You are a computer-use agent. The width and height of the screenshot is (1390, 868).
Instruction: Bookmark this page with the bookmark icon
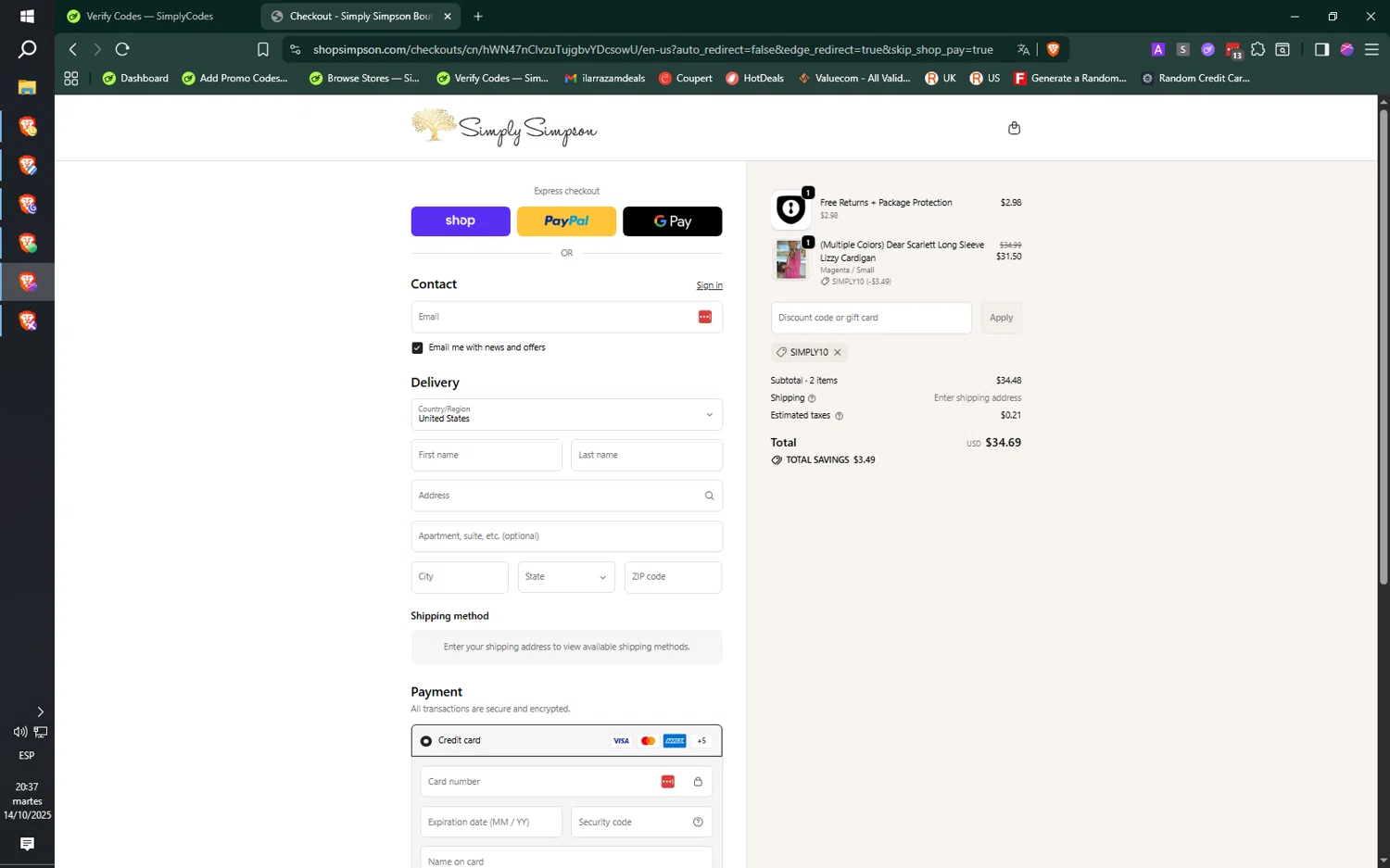tap(263, 49)
